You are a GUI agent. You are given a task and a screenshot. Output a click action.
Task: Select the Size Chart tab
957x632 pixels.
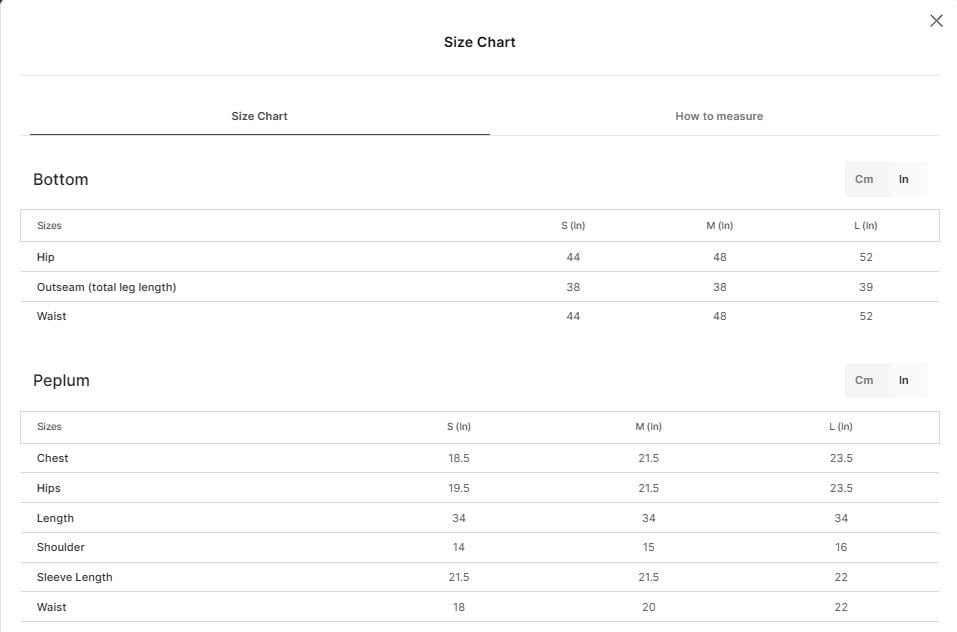tap(259, 116)
